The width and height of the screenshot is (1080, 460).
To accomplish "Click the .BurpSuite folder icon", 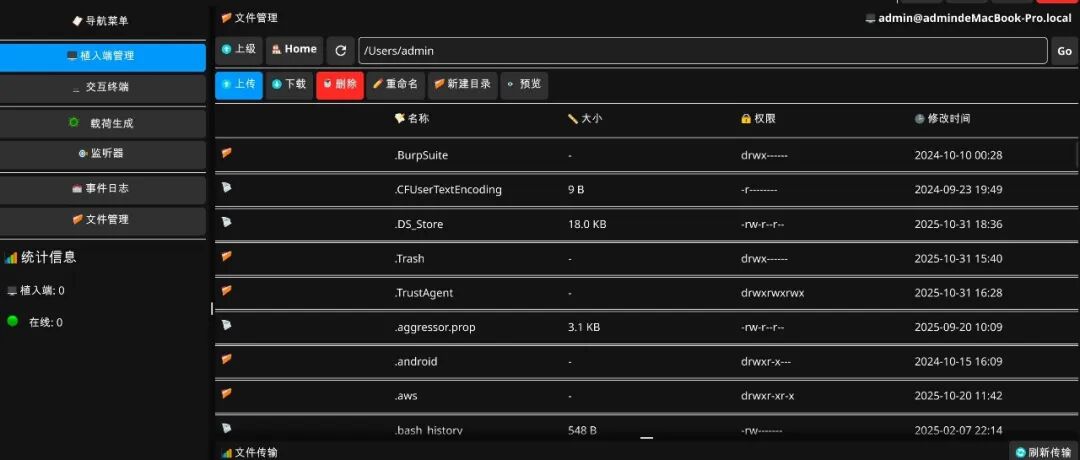I will pyautogui.click(x=227, y=153).
